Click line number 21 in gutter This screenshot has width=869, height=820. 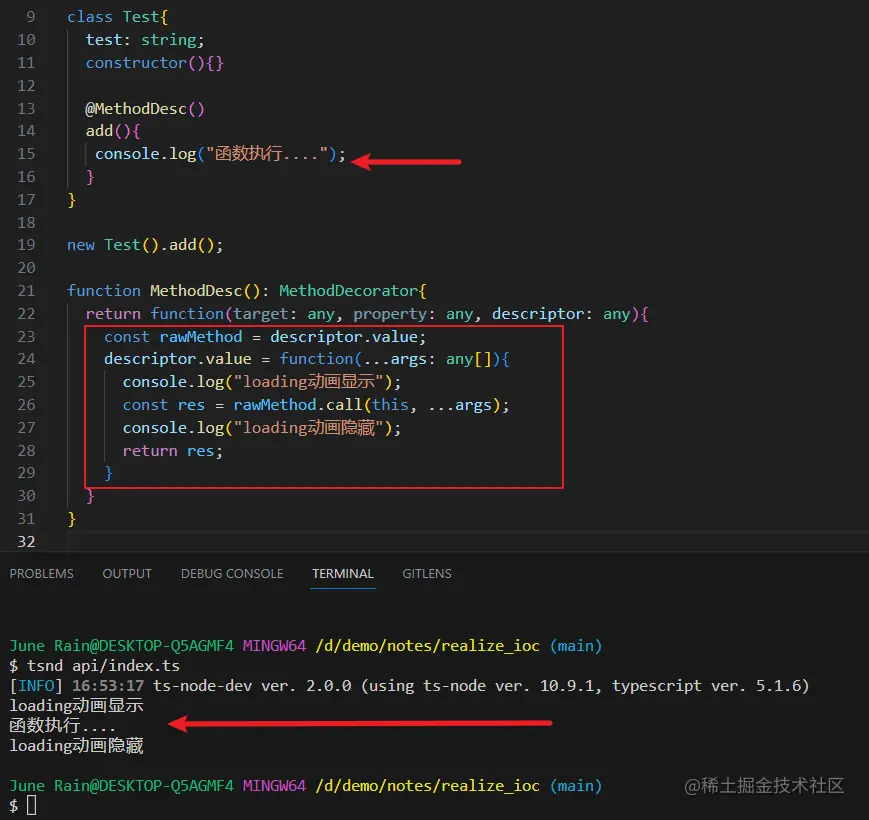pos(26,291)
